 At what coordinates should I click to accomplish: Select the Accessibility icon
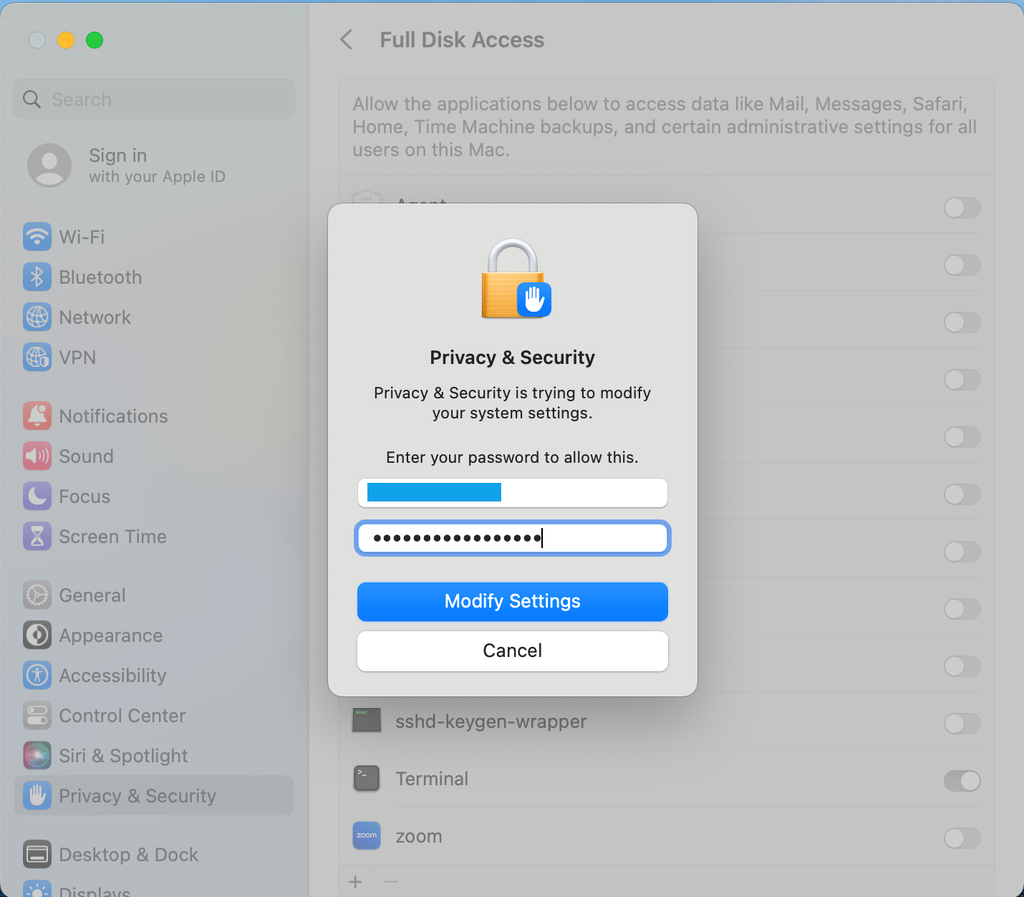[37, 675]
